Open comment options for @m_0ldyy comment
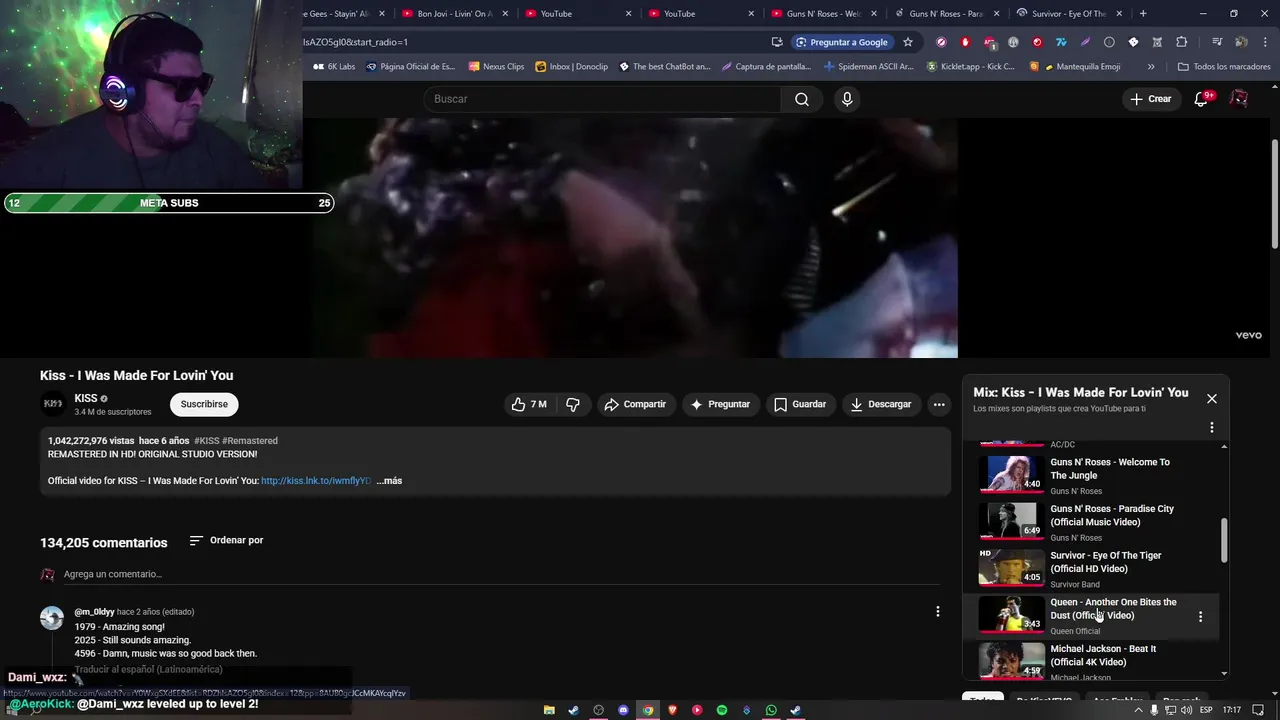The height and width of the screenshot is (720, 1280). [x=937, y=611]
